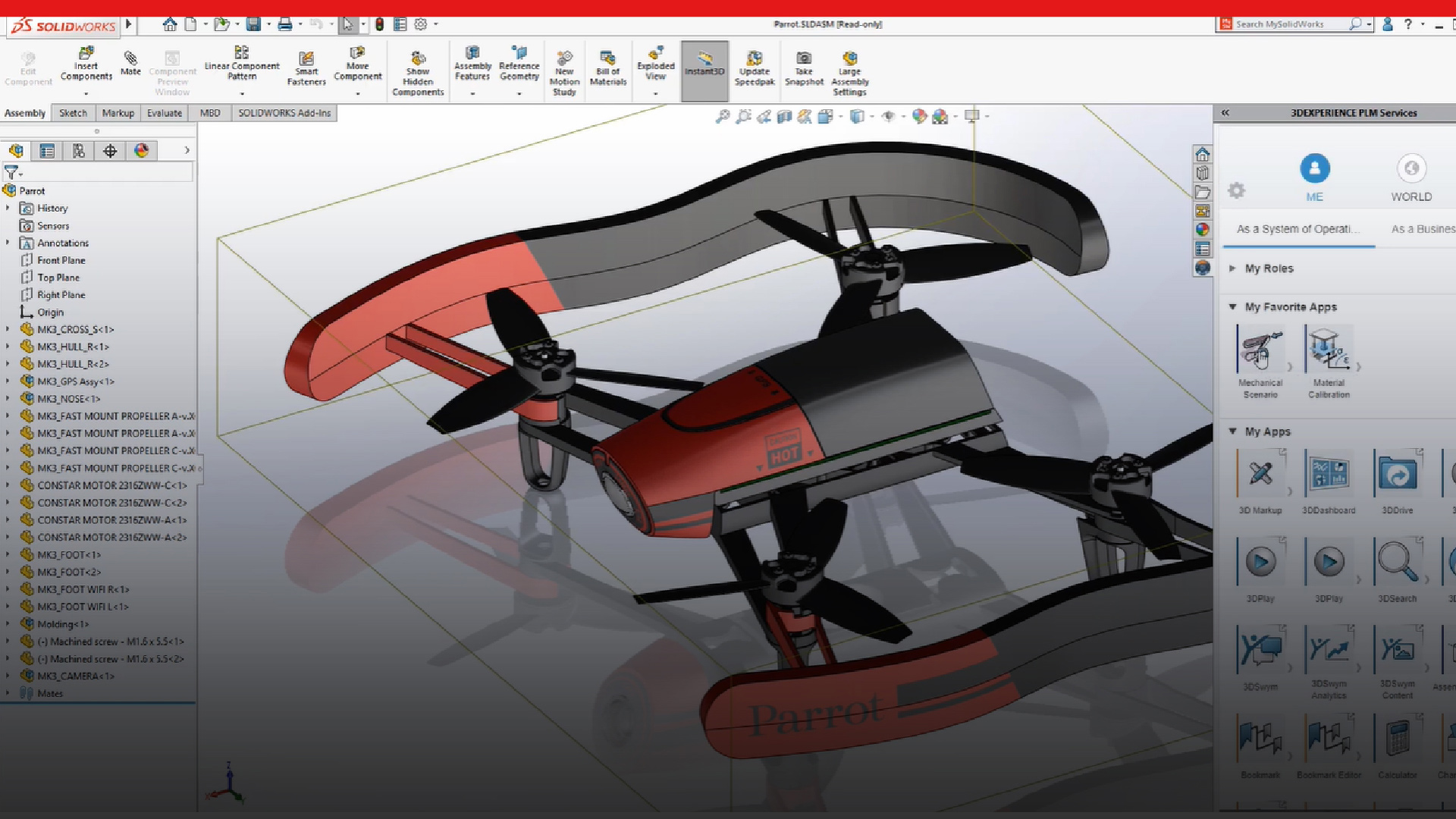Select the MK3_CAMERA<1> tree item
The height and width of the screenshot is (819, 1456).
76,676
